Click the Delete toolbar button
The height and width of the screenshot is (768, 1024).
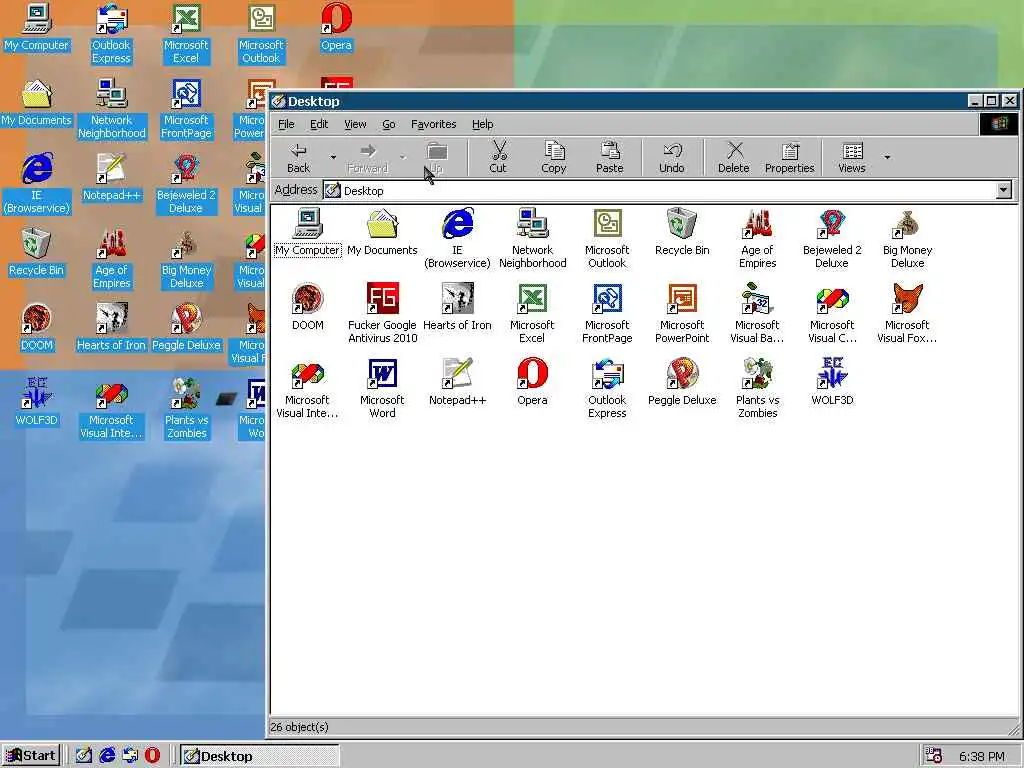point(733,157)
